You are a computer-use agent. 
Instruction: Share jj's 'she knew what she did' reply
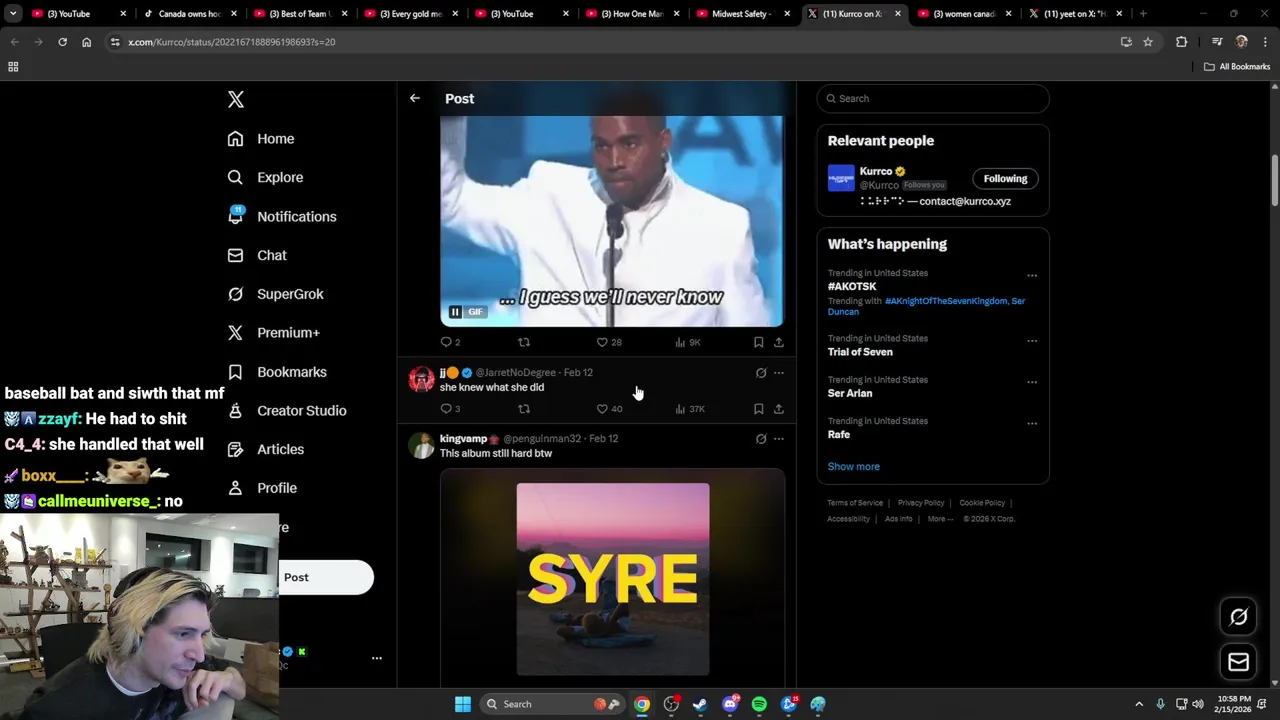click(x=779, y=409)
